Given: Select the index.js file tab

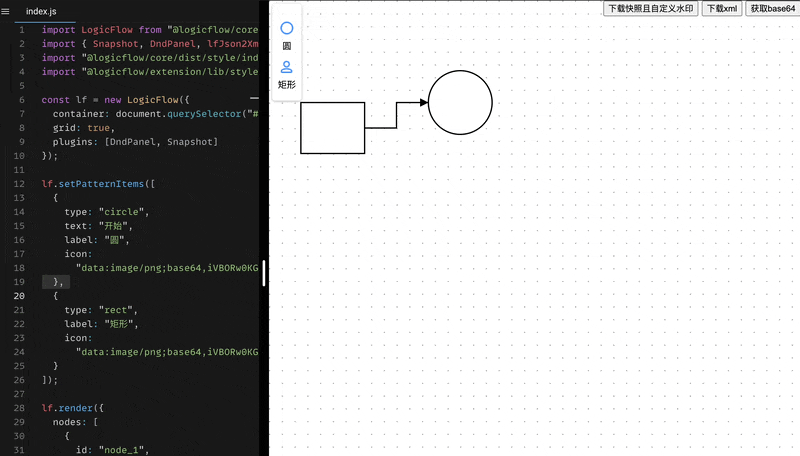Looking at the screenshot, I should tap(42, 10).
